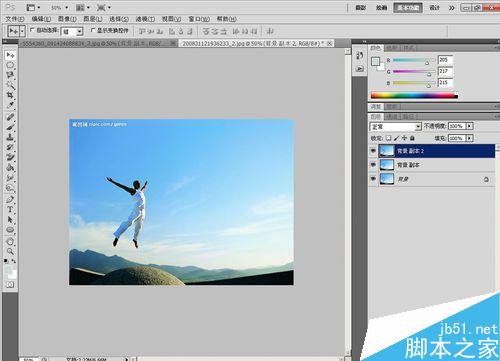This screenshot has width=500, height=361.
Task: Toggle Quick Mask mode at toolbox bottom
Action: point(10,285)
